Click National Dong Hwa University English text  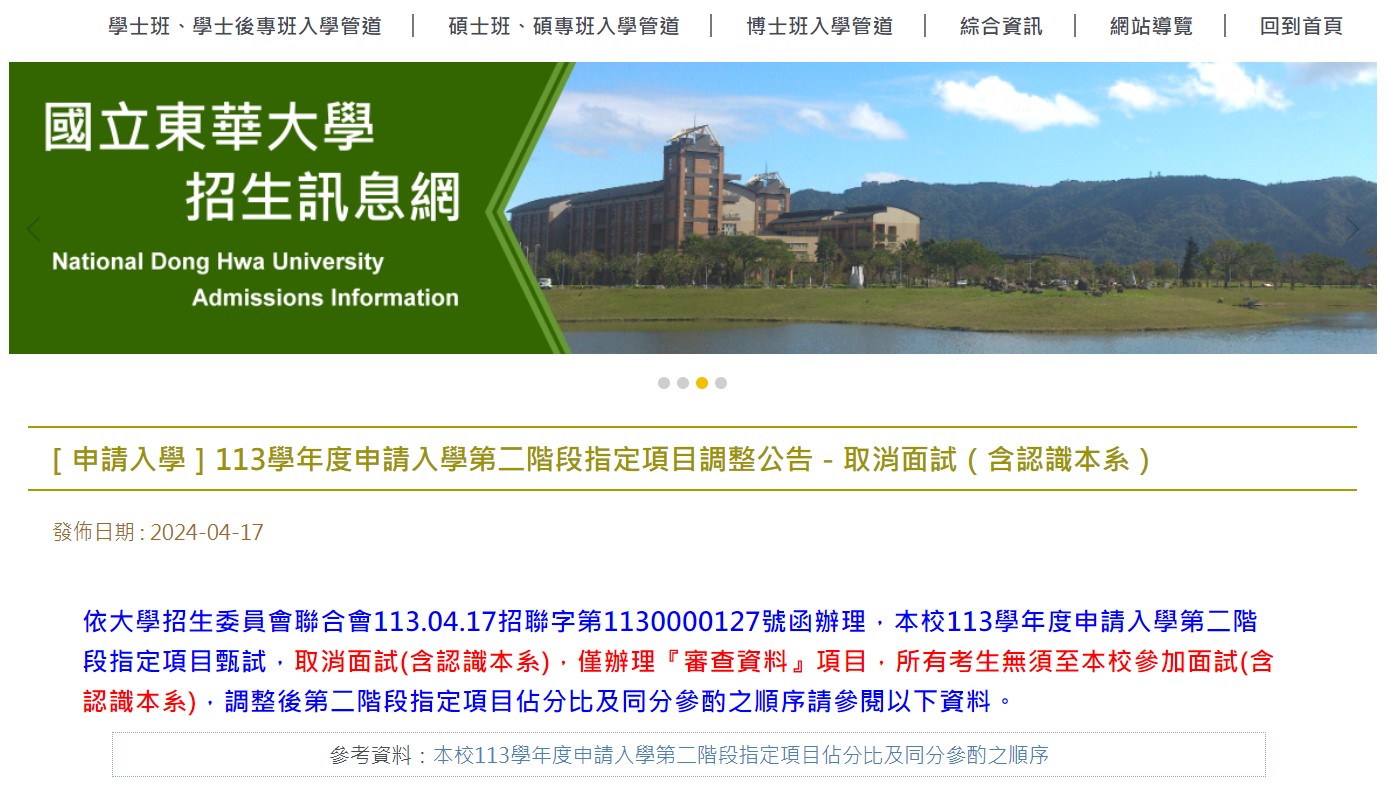(218, 262)
